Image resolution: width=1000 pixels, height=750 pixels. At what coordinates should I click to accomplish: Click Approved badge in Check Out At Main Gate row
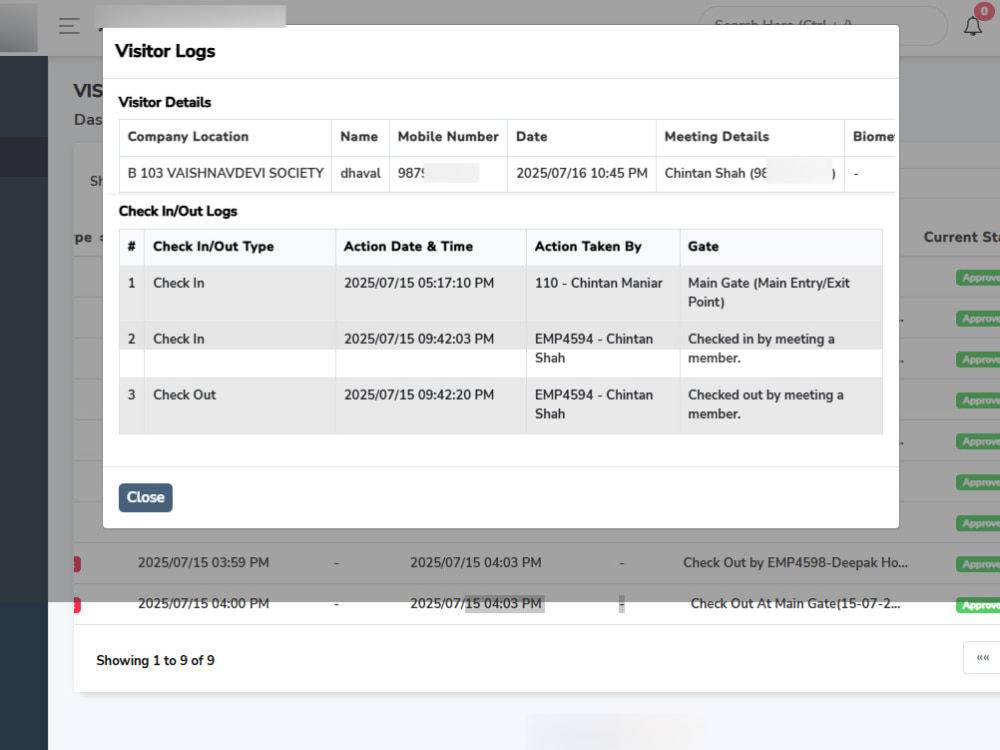(x=978, y=605)
